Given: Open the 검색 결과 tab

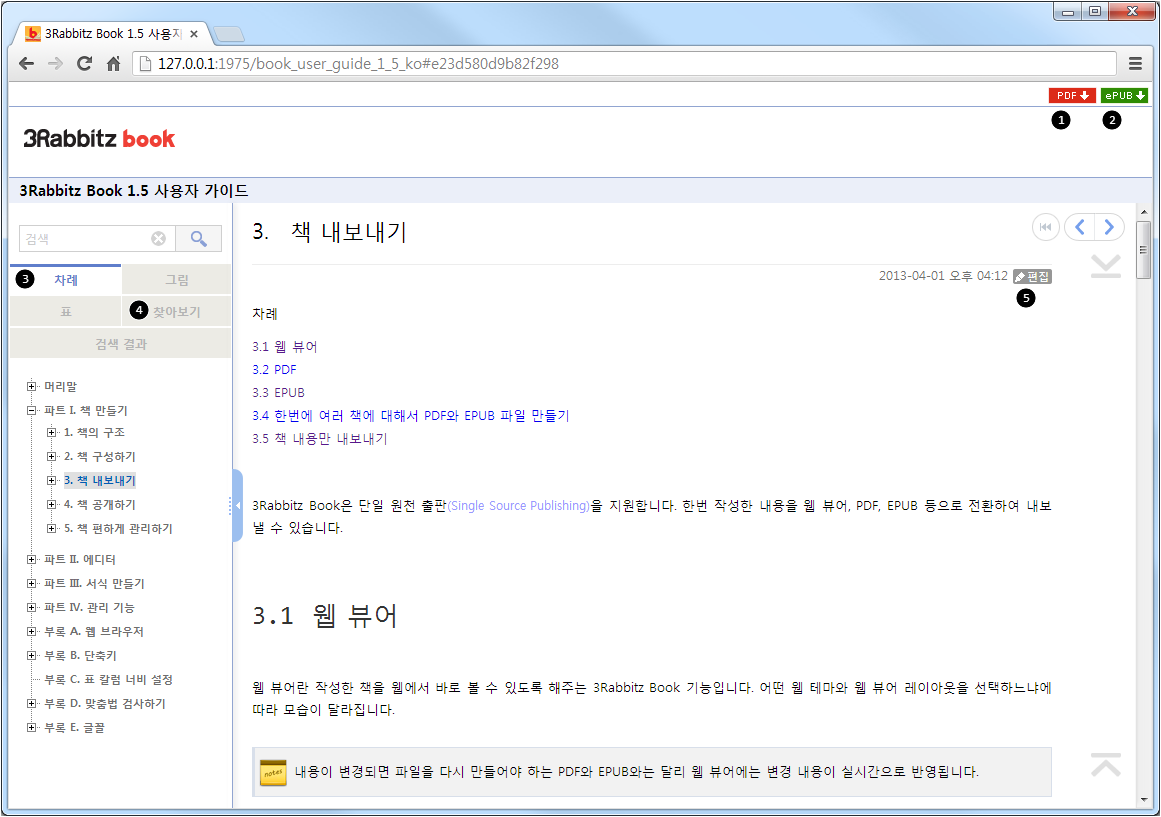Looking at the screenshot, I should click(121, 344).
